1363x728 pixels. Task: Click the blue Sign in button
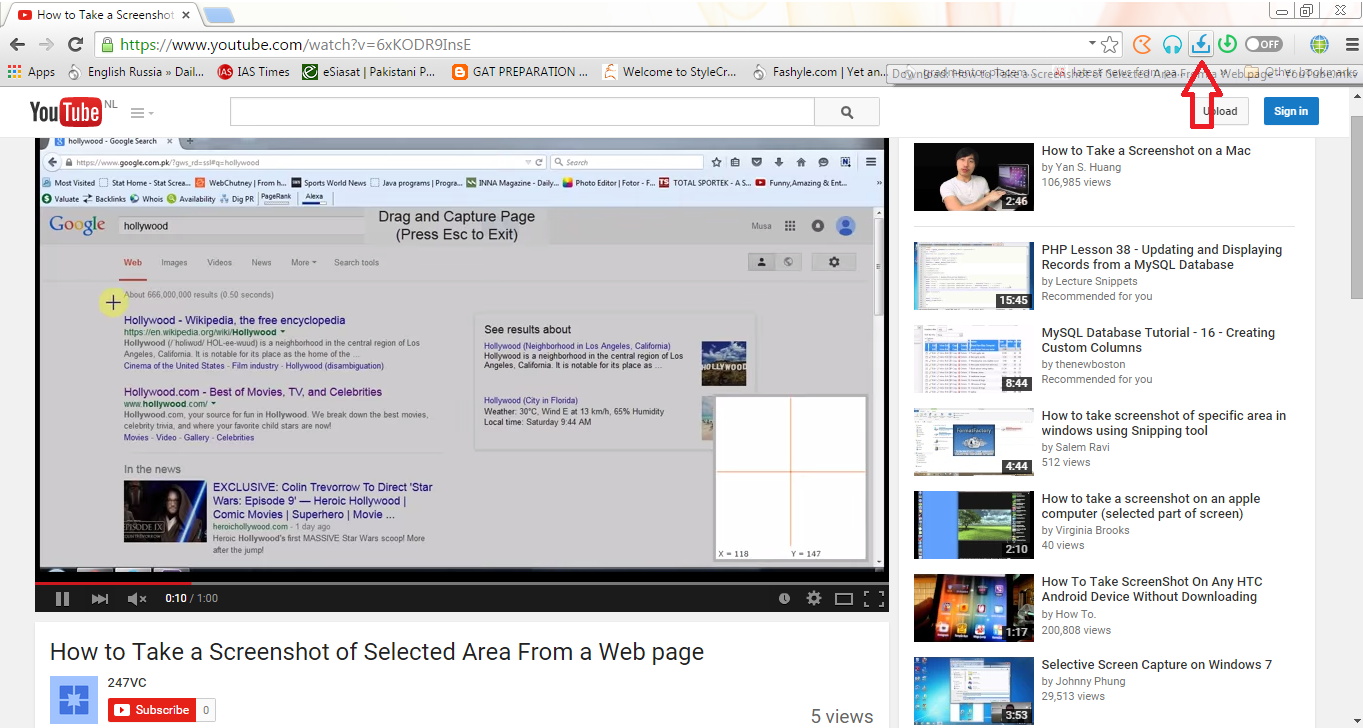1291,111
